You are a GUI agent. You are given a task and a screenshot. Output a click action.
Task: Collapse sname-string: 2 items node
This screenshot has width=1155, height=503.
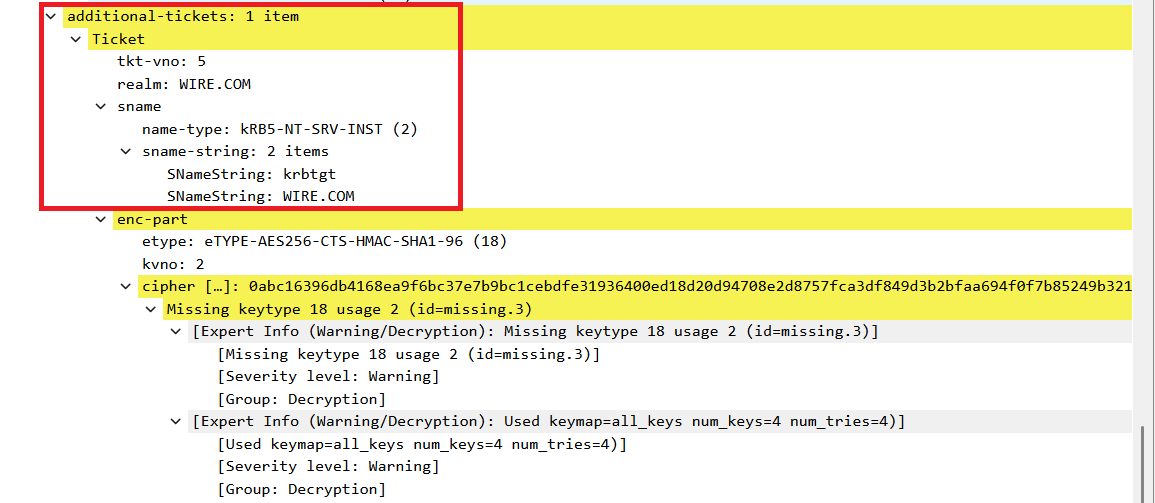tap(125, 151)
